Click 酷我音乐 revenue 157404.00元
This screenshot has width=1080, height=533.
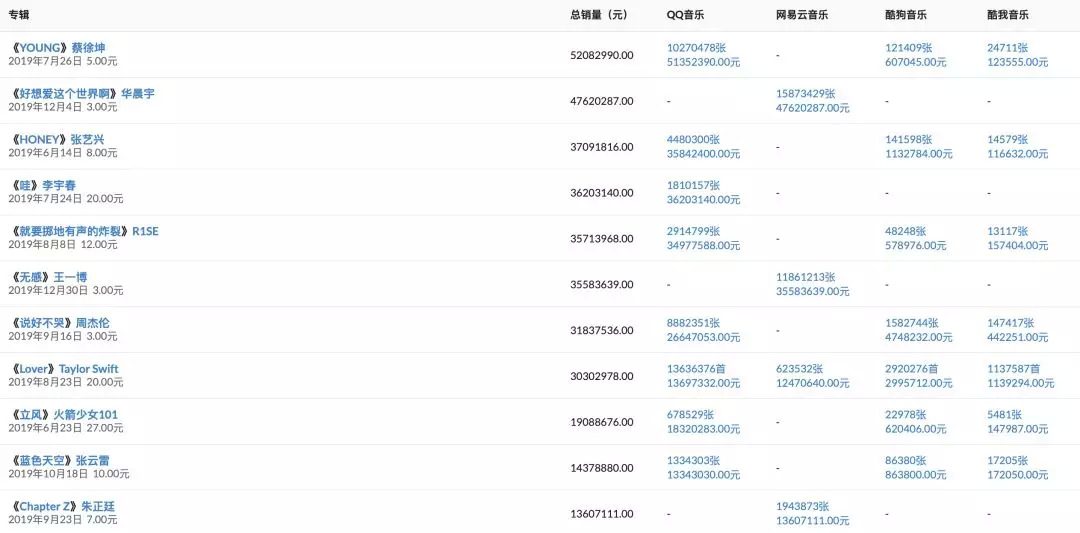[x=1017, y=246]
